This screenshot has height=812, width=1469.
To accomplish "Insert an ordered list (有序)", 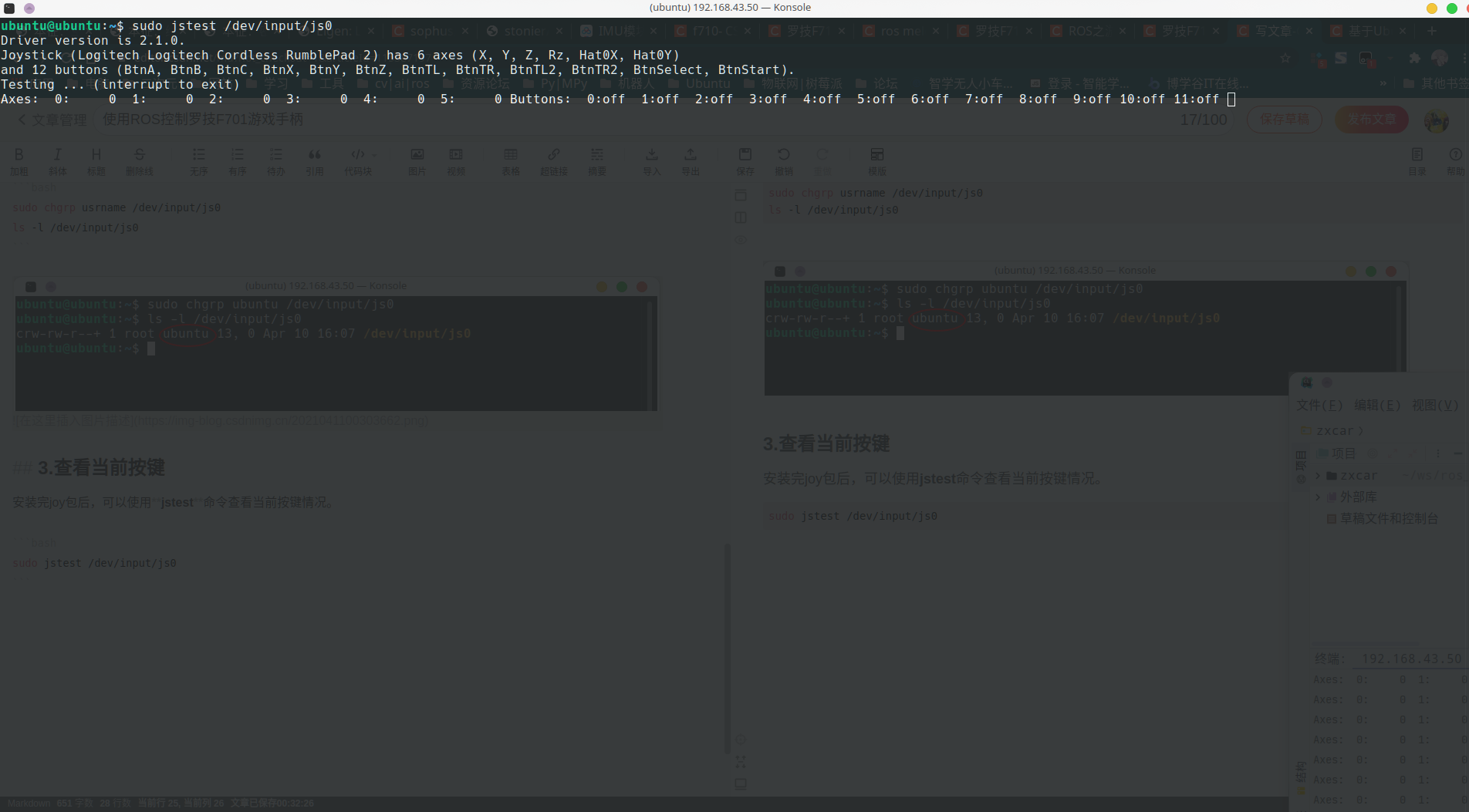I will pyautogui.click(x=238, y=160).
